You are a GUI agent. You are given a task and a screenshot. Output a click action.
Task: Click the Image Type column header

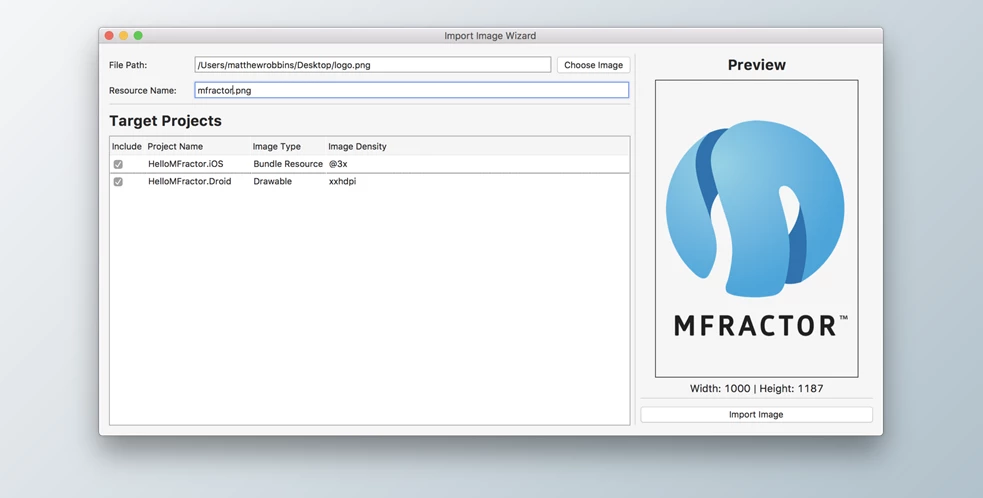coord(276,146)
